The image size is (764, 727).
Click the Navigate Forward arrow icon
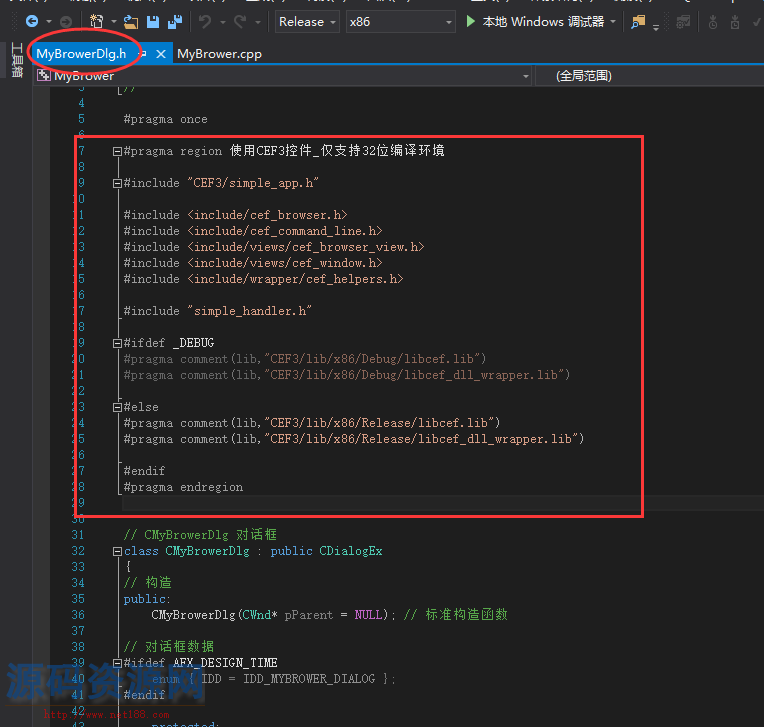66,21
